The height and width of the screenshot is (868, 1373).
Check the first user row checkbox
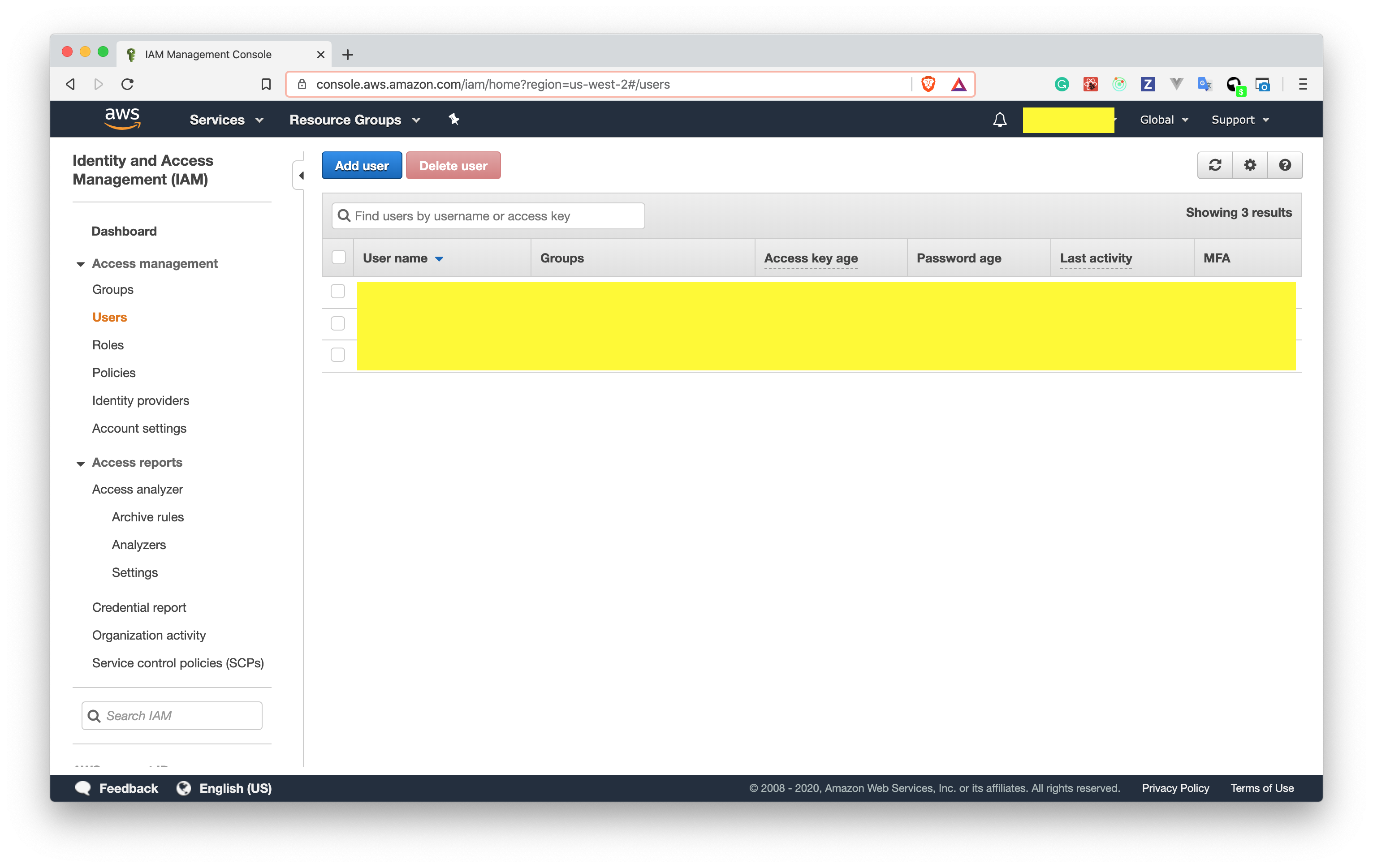point(338,291)
